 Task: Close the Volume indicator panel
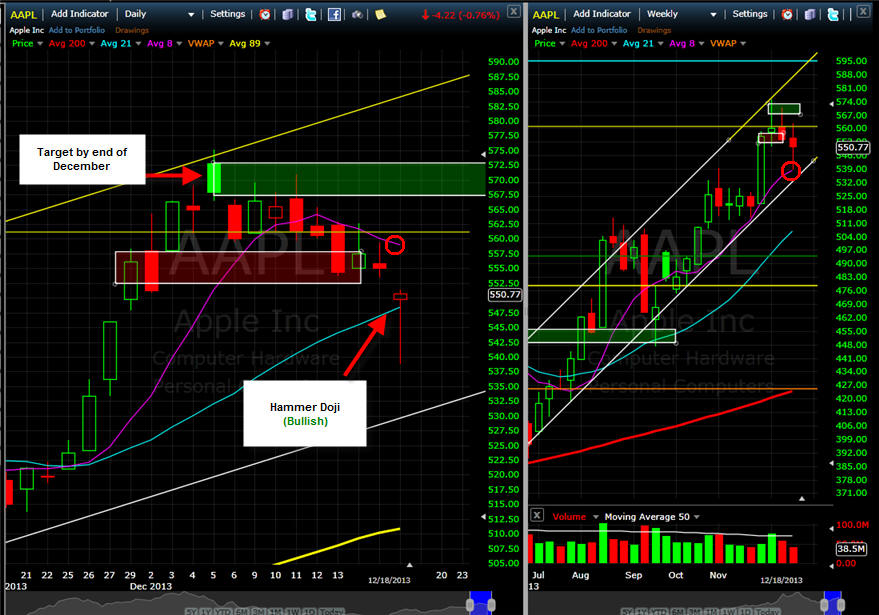tap(536, 515)
